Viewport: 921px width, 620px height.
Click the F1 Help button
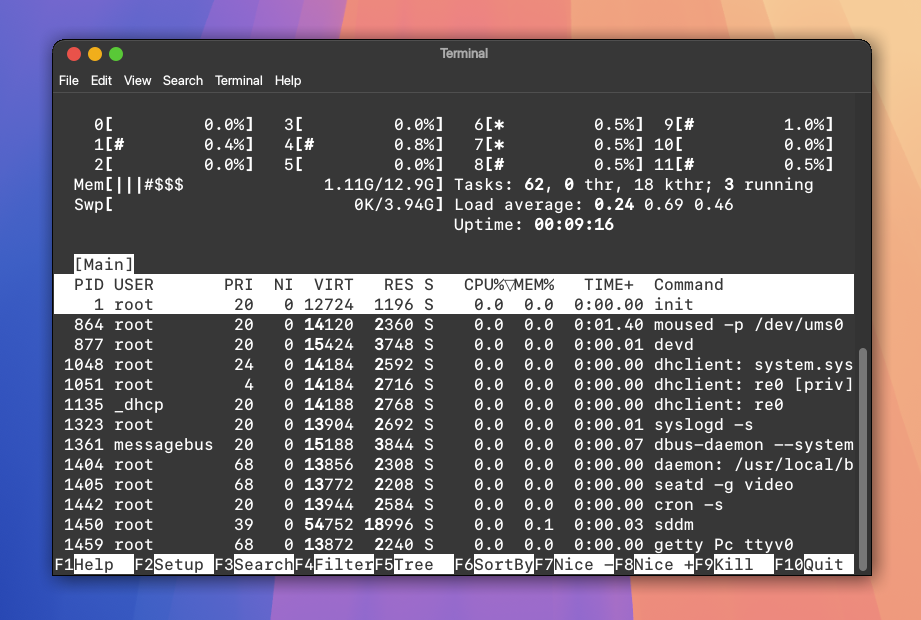coord(93,565)
